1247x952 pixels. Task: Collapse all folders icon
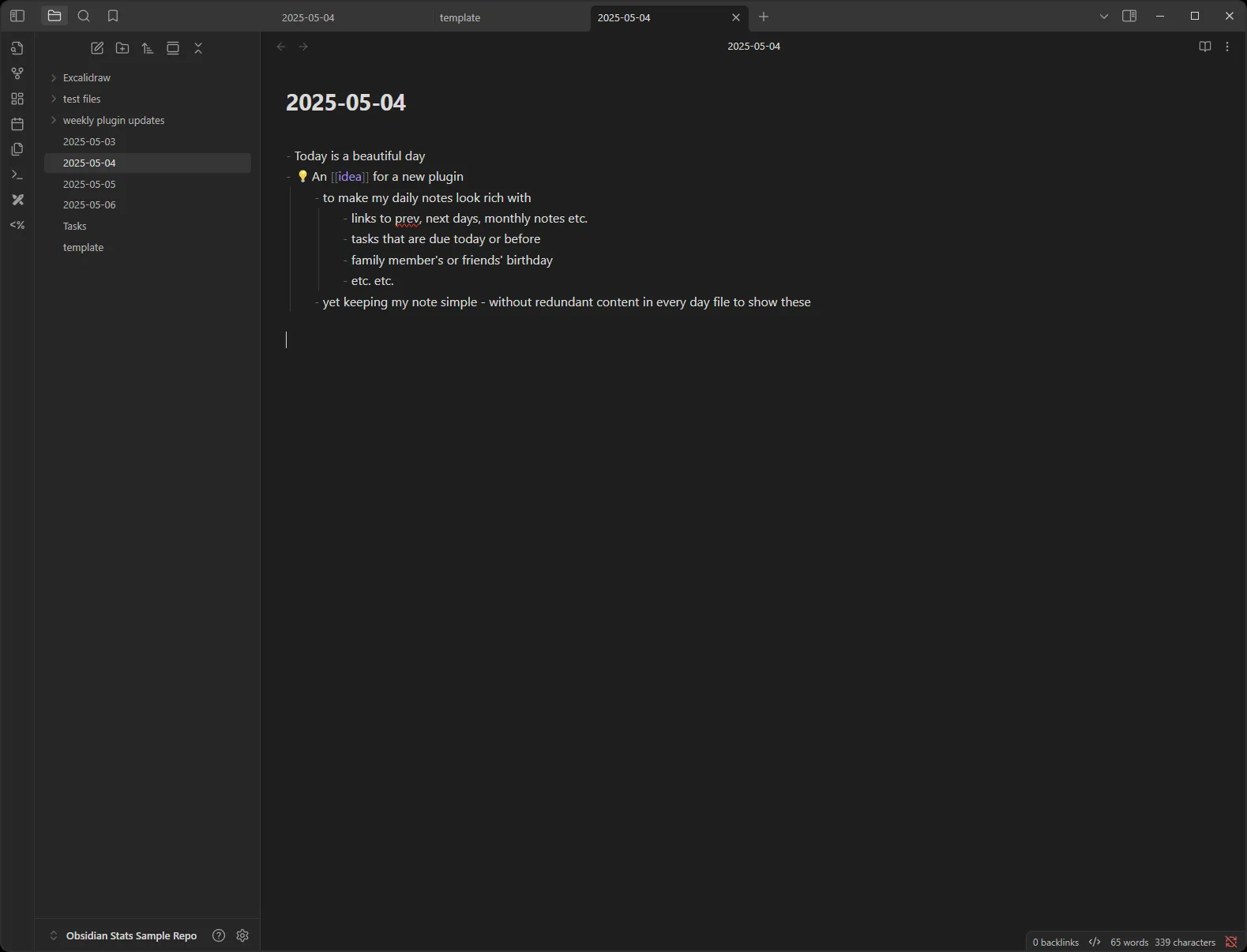(x=198, y=48)
